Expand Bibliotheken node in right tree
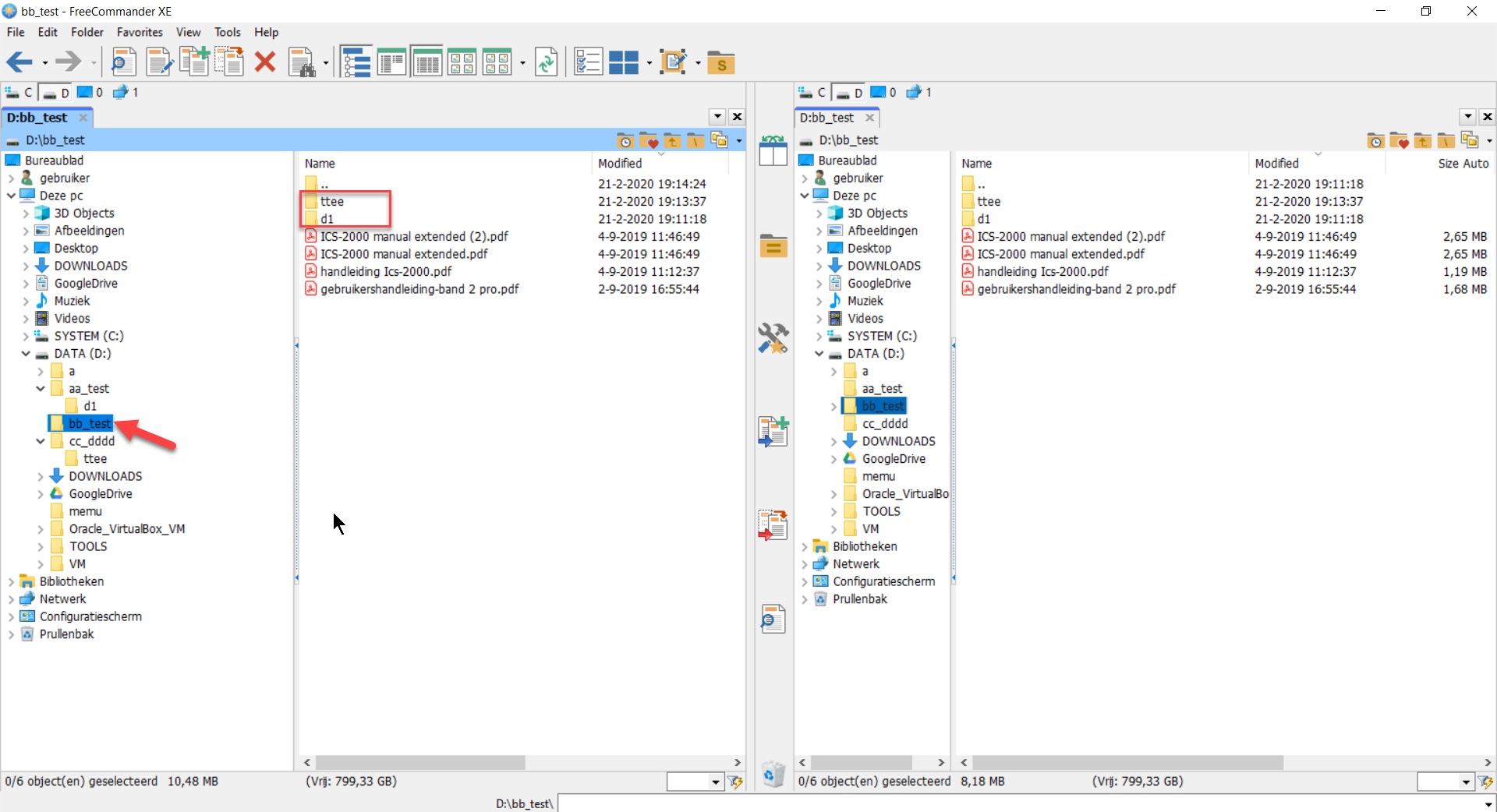This screenshot has width=1497, height=812. click(805, 547)
